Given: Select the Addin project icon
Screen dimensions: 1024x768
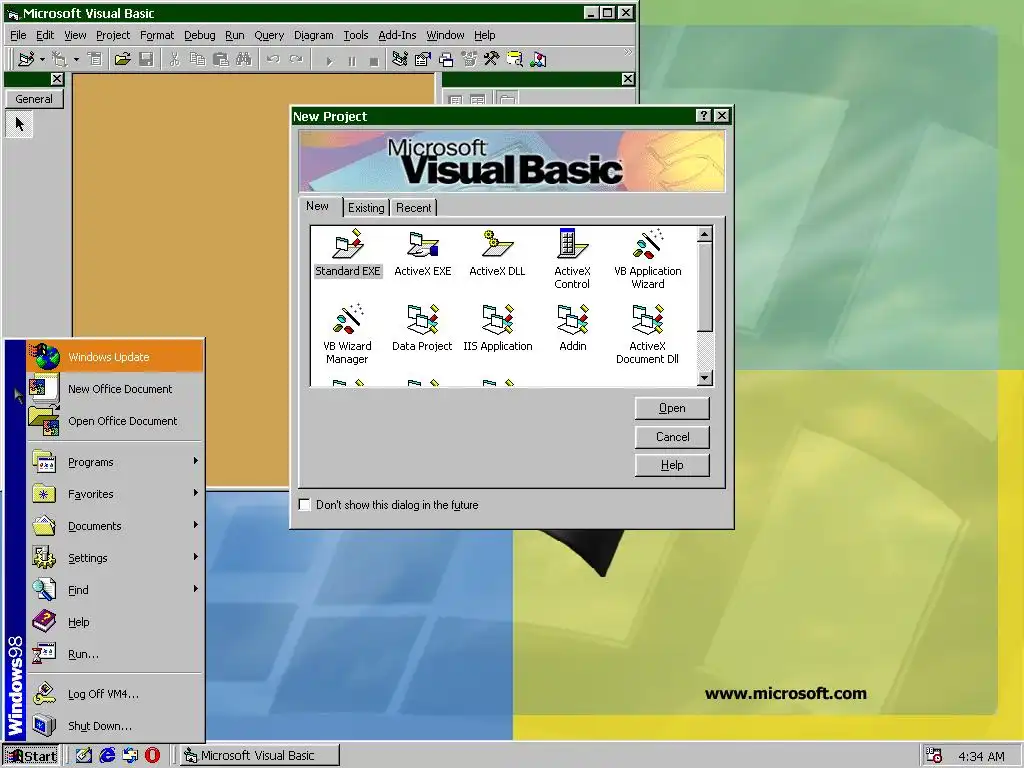Looking at the screenshot, I should 573,328.
